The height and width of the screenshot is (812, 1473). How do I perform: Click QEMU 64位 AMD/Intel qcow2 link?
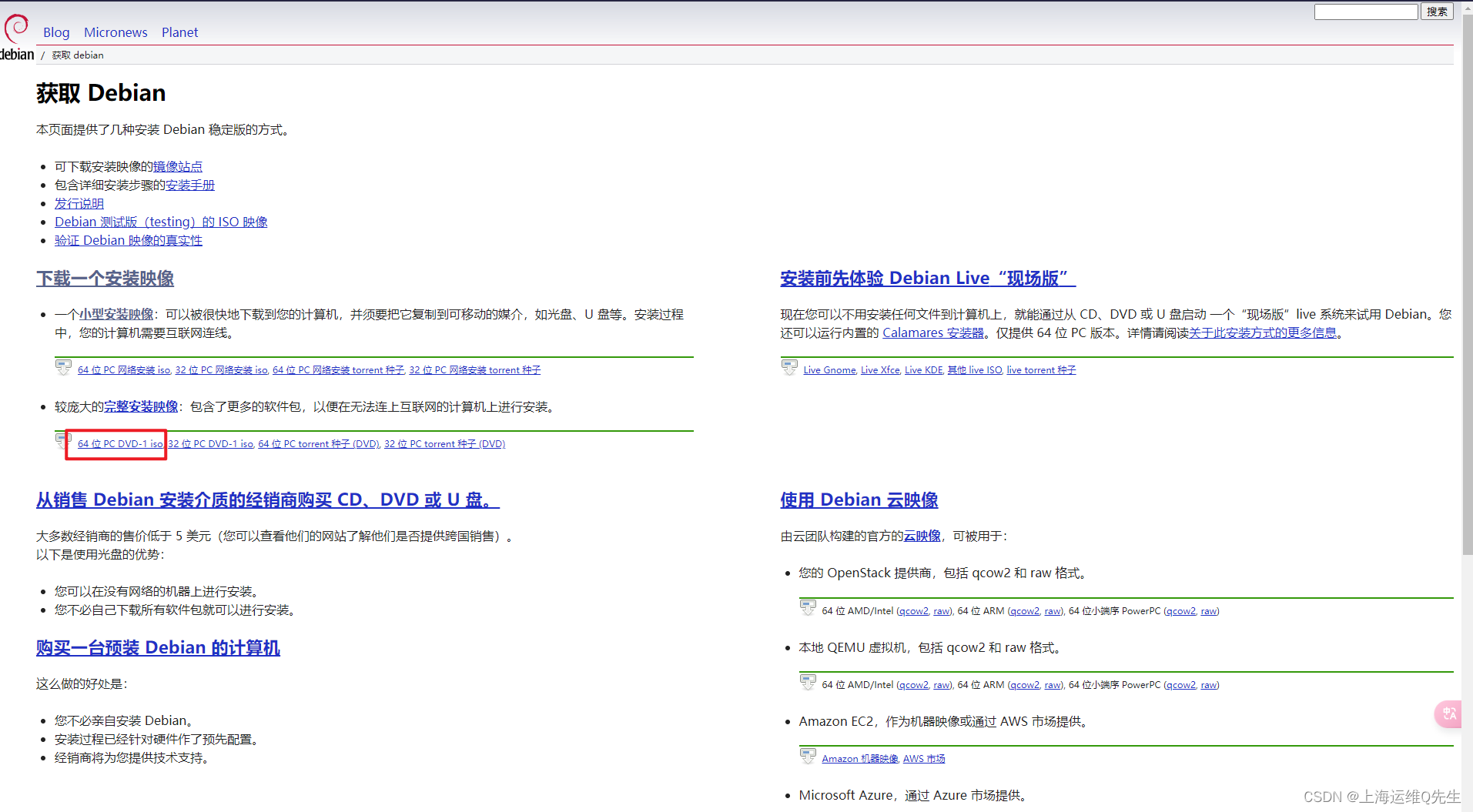point(914,685)
